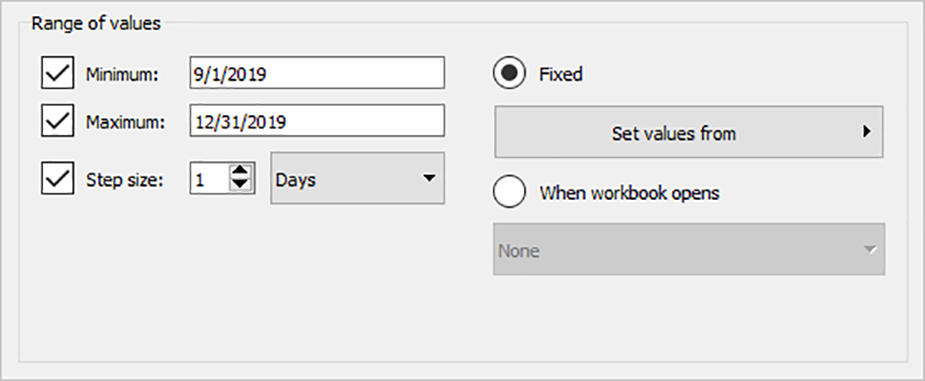
Task: Uncheck the Maximum checkbox
Action: pos(57,121)
